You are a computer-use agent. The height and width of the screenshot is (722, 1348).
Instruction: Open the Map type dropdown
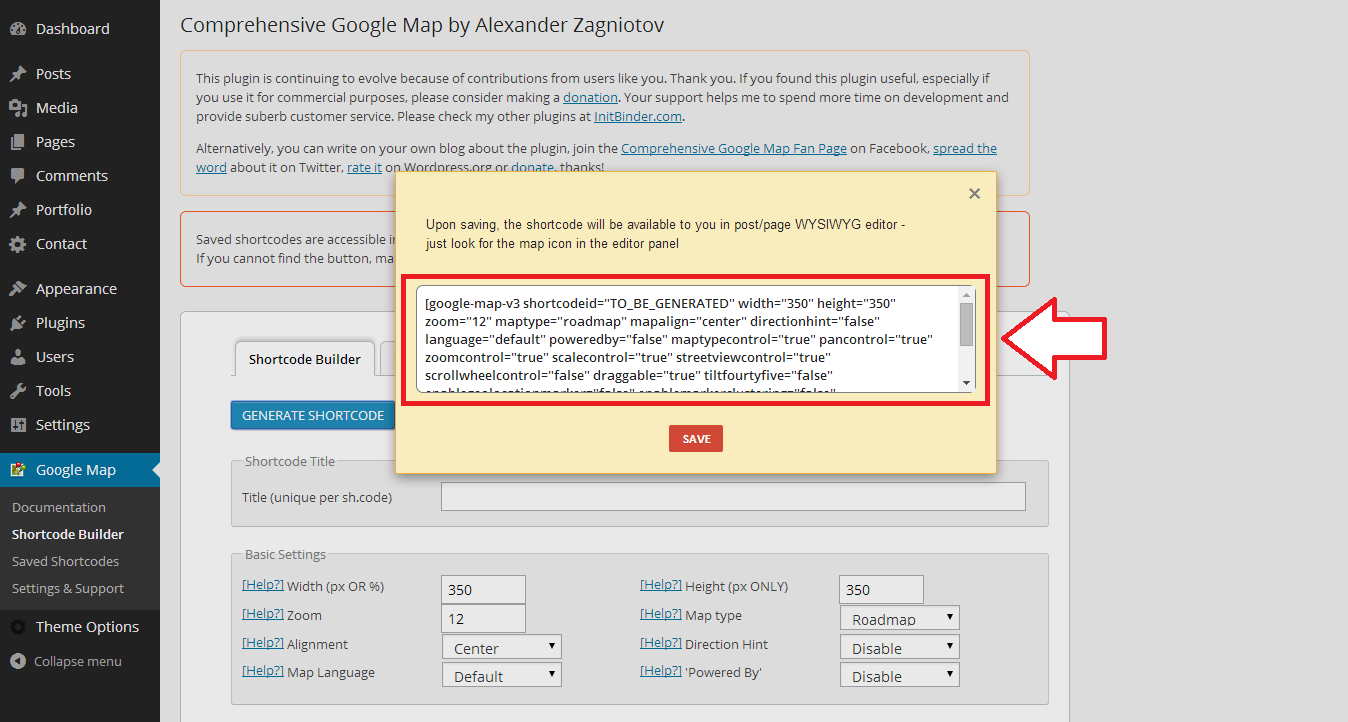[x=899, y=618]
